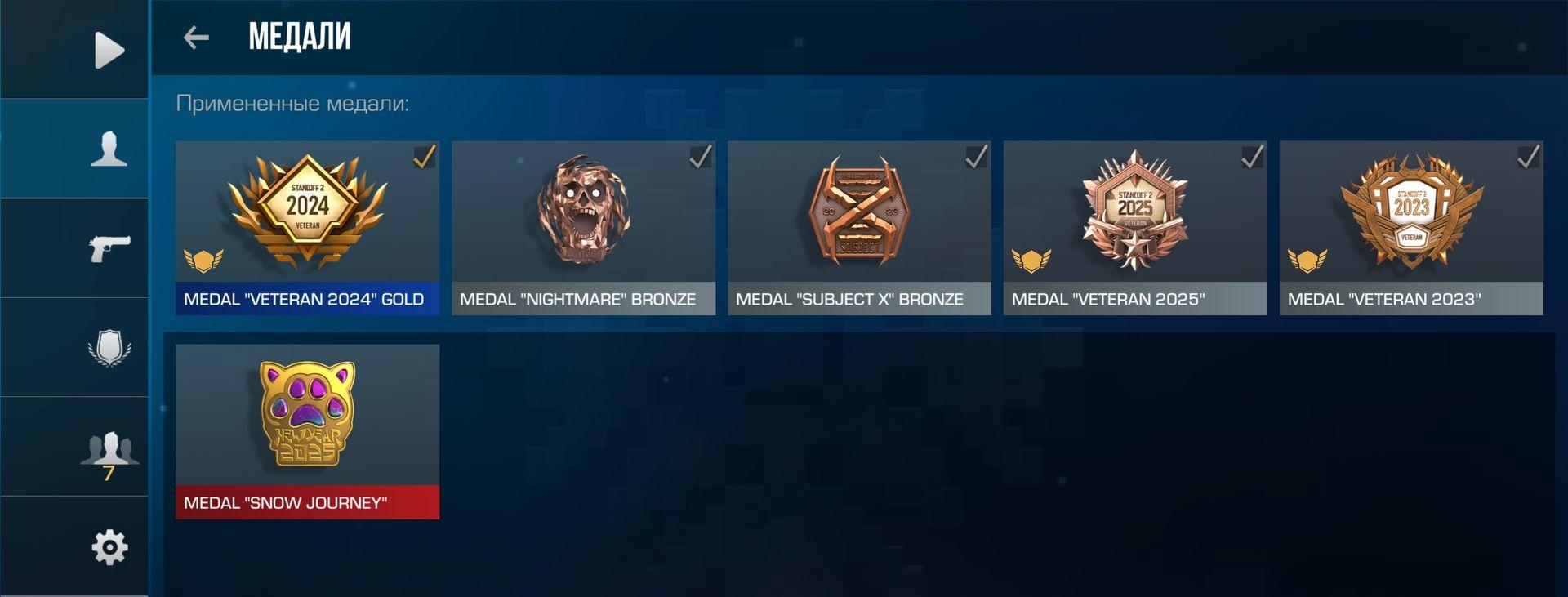Screen dimensions: 1568x597
Task: Click veteran badge icon on 2024 medal
Action: [203, 261]
